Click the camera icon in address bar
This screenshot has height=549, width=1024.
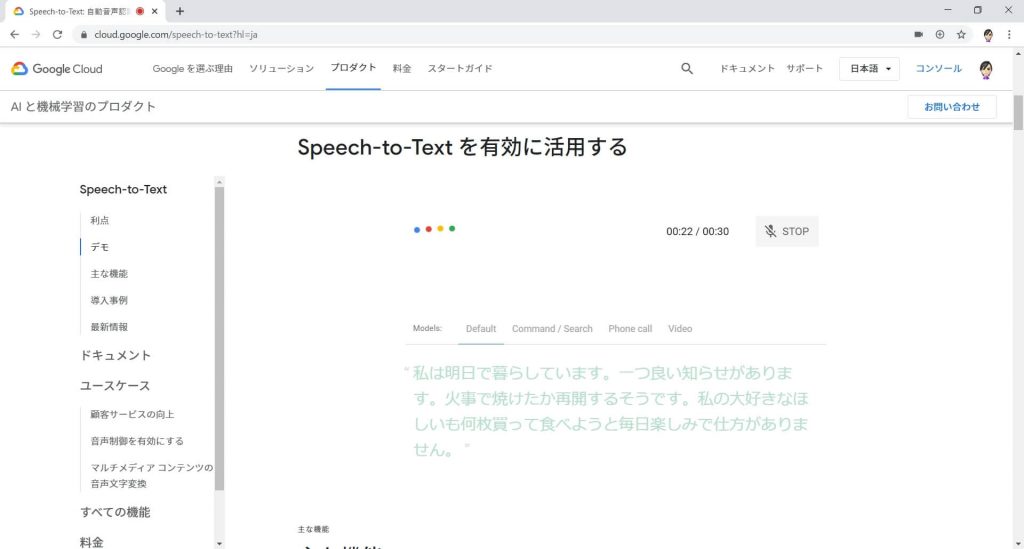[918, 35]
